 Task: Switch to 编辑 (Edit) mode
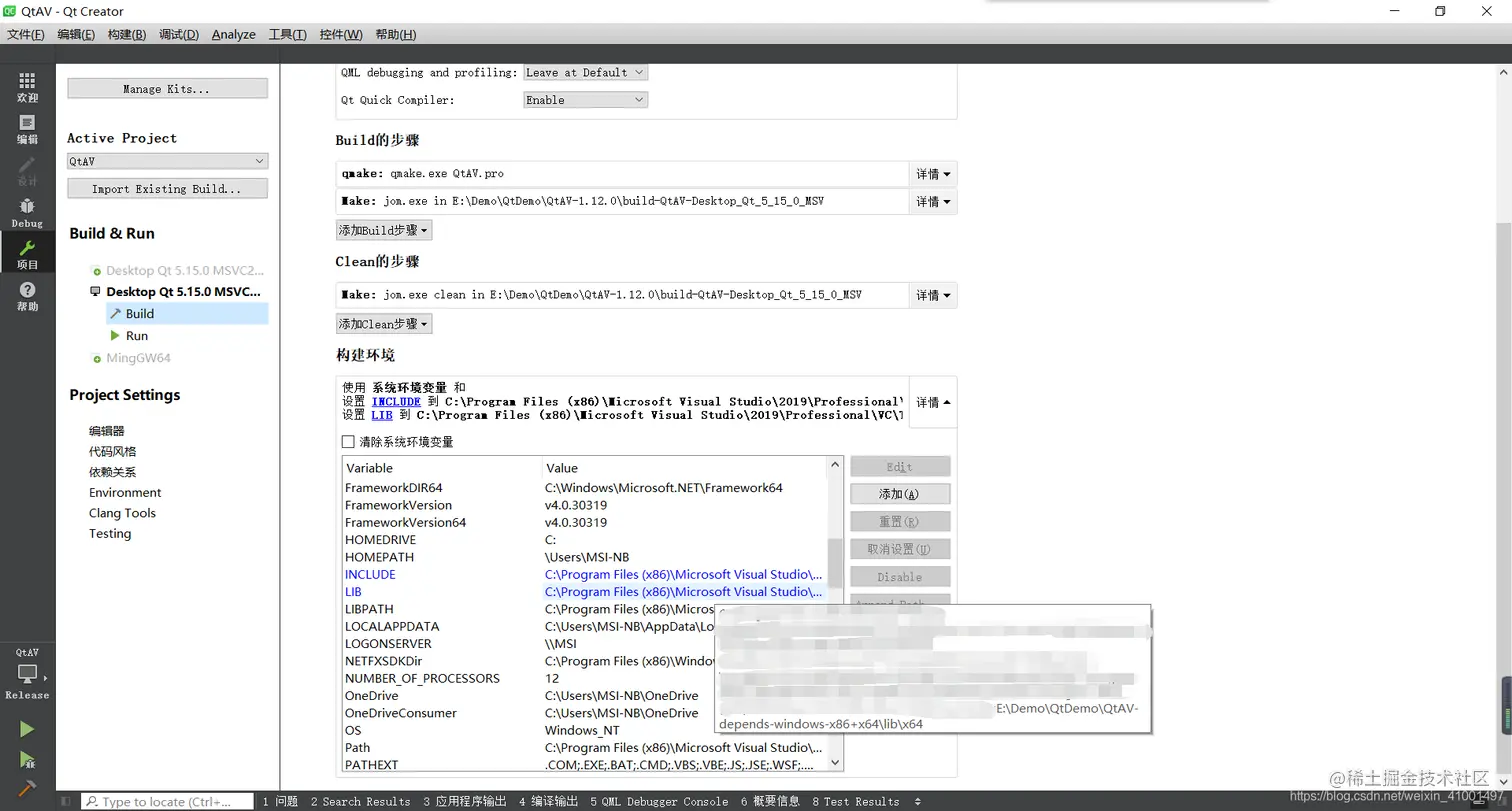tap(27, 130)
